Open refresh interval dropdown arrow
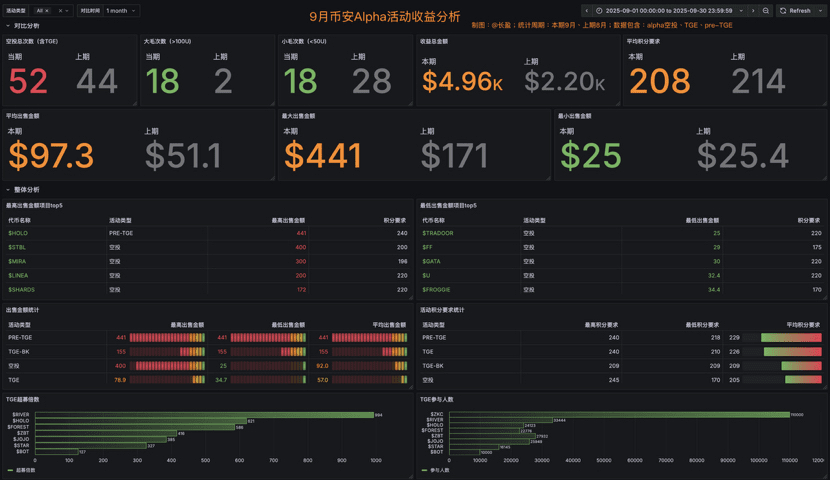The width and height of the screenshot is (830, 480). click(x=820, y=11)
